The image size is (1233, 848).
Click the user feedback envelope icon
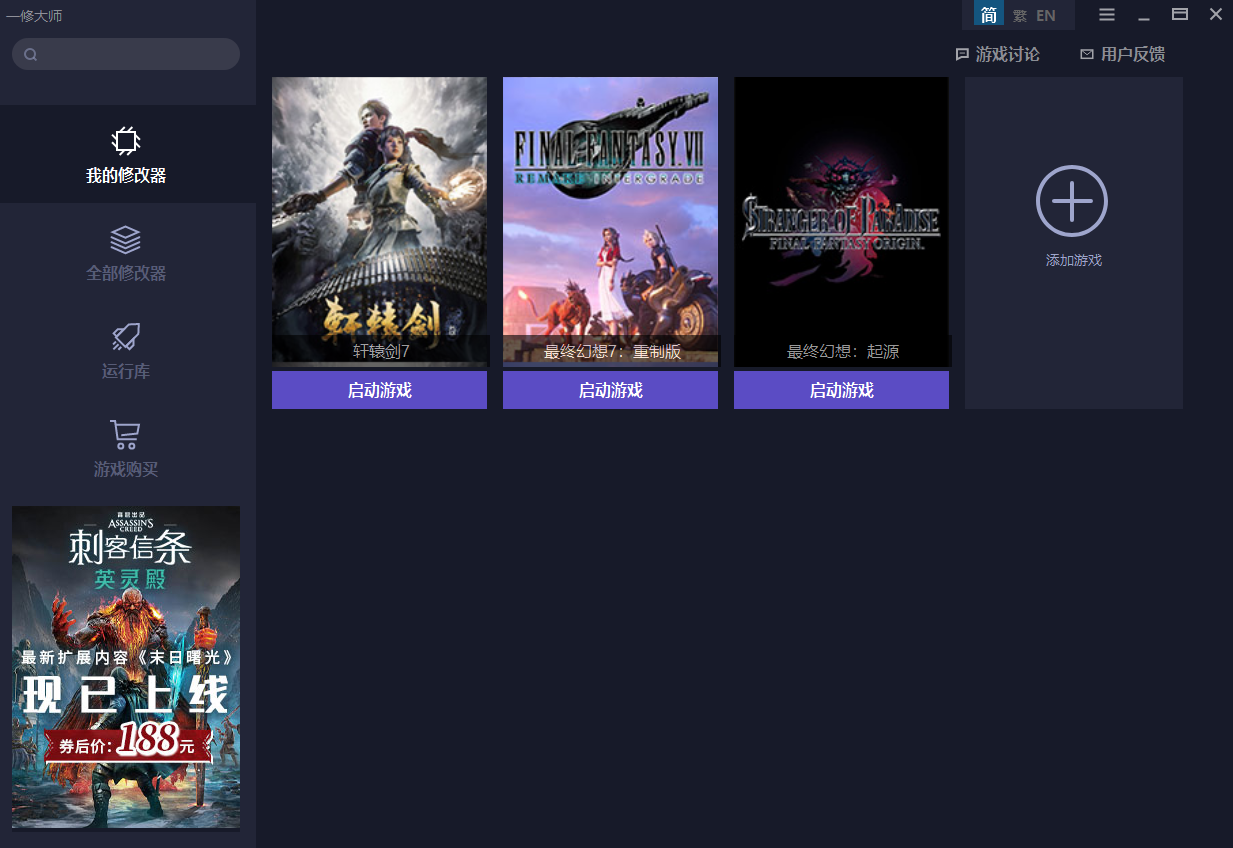click(1087, 55)
